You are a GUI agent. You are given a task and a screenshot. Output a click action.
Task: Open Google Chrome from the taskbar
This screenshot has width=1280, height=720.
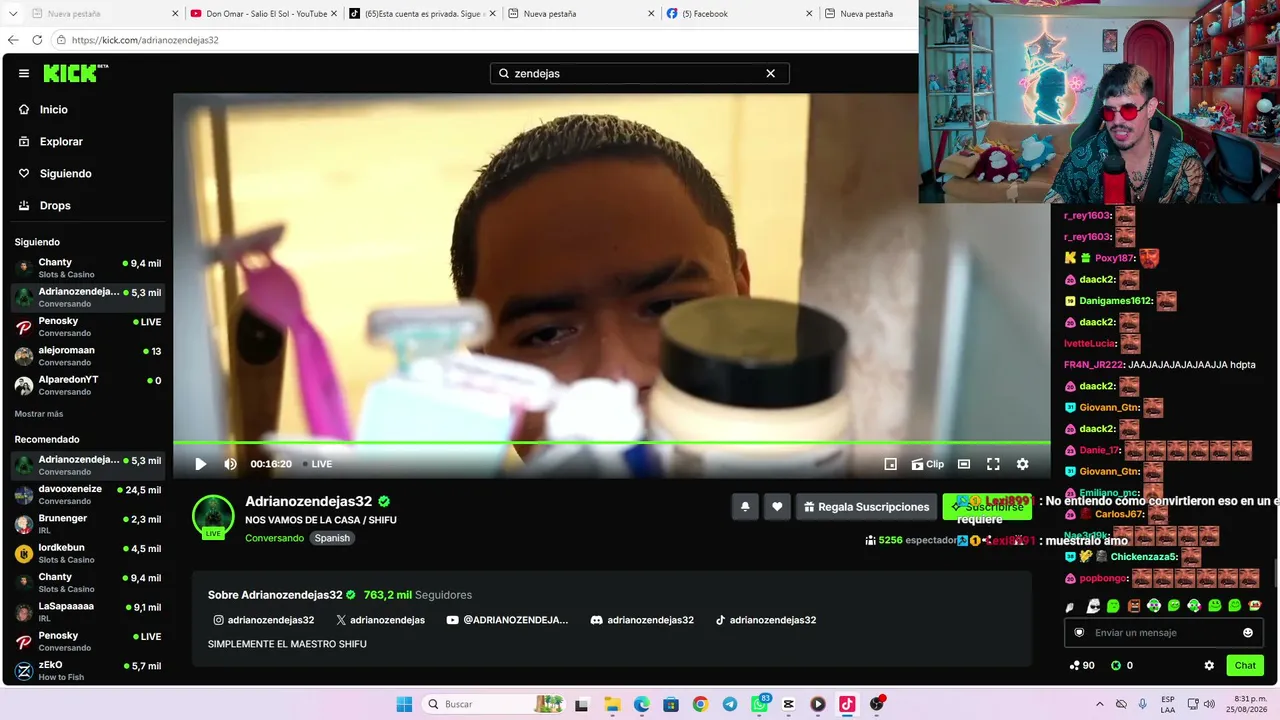[700, 704]
